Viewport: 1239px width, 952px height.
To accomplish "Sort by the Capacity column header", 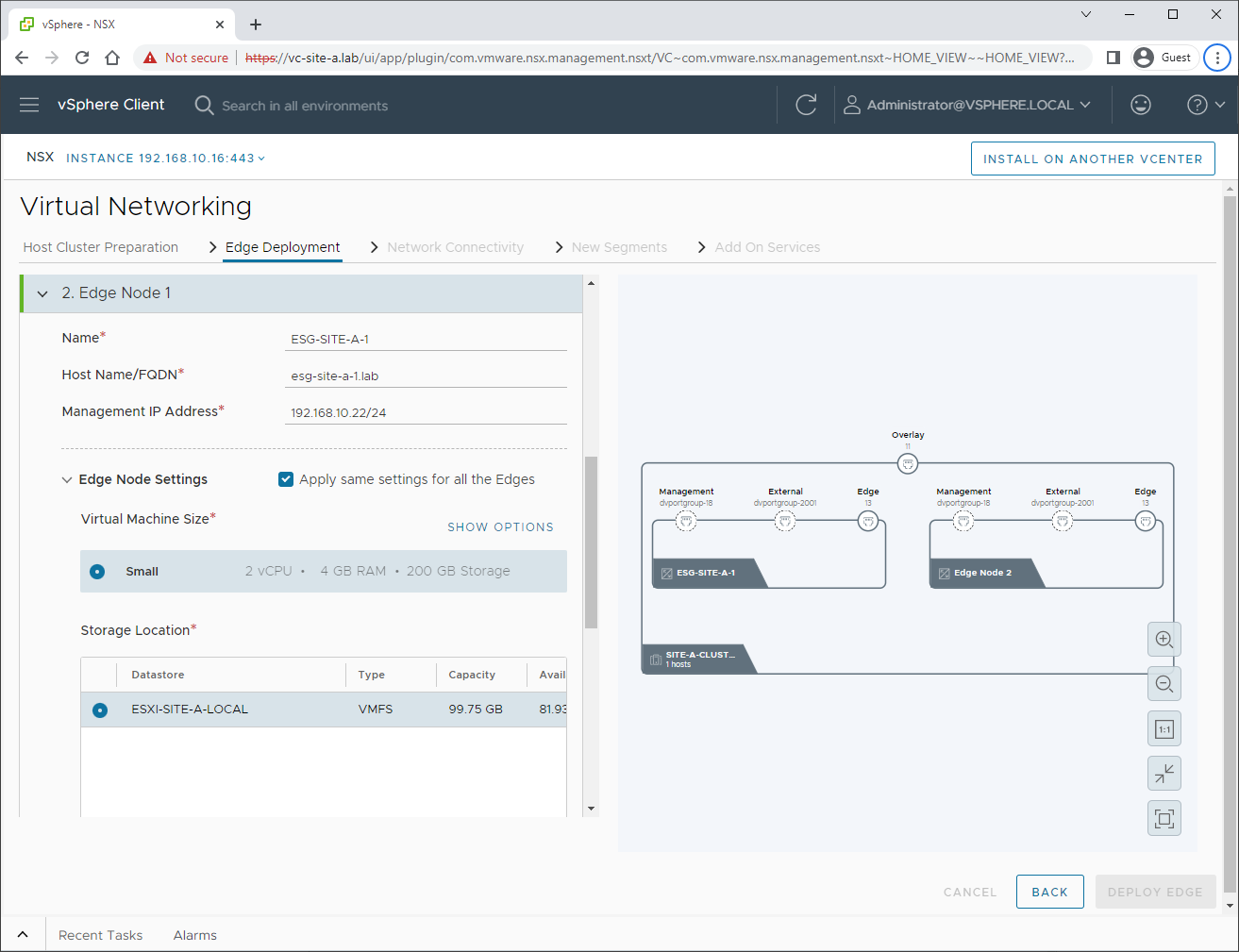I will [x=472, y=675].
